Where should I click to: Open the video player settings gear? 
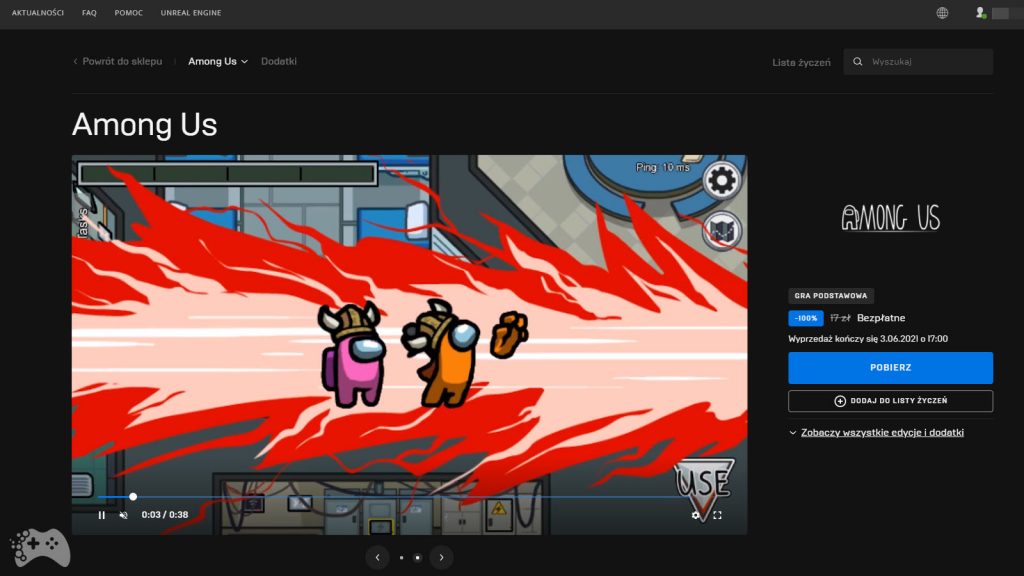[x=696, y=515]
